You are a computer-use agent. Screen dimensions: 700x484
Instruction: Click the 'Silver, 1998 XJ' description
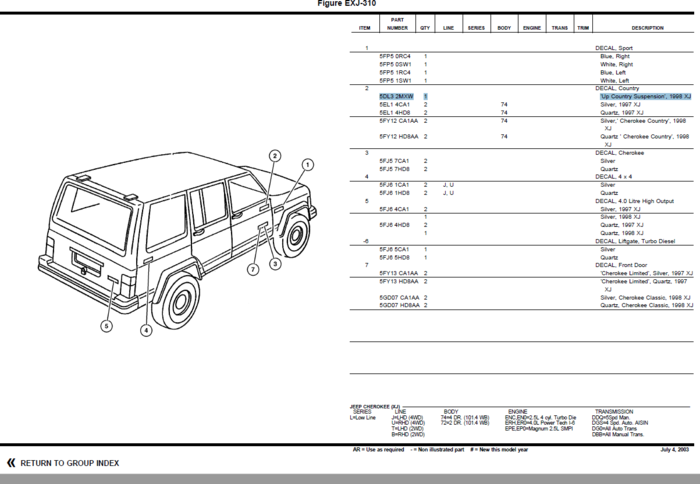(x=620, y=217)
